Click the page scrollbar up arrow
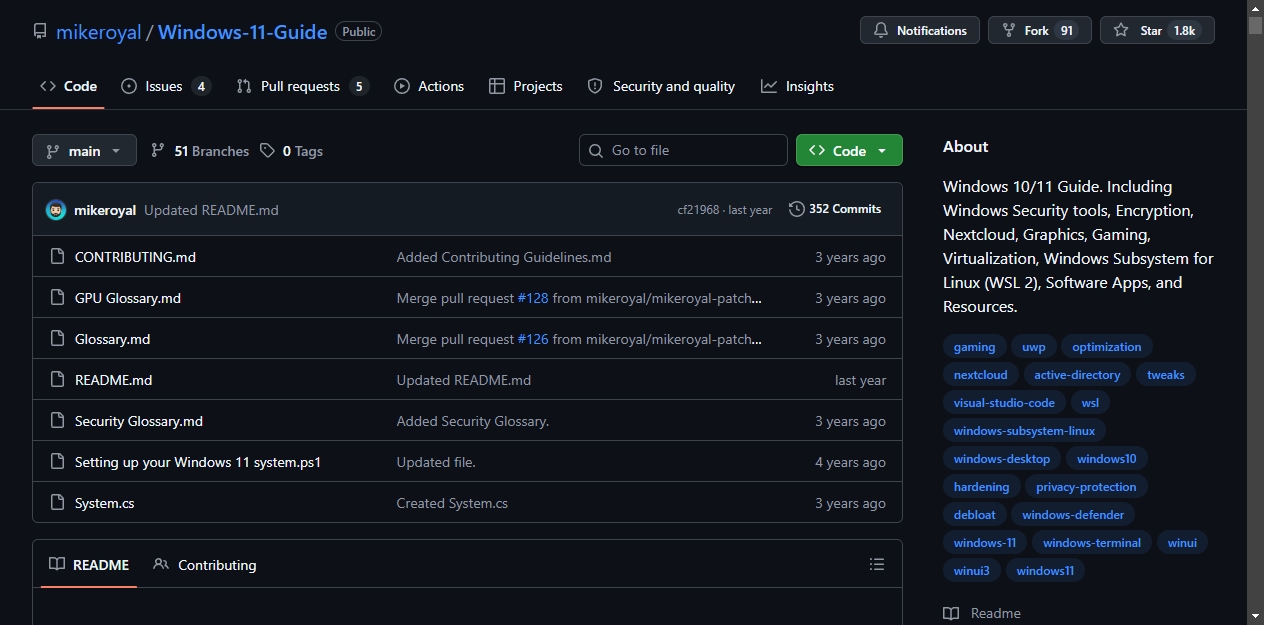 point(1256,8)
